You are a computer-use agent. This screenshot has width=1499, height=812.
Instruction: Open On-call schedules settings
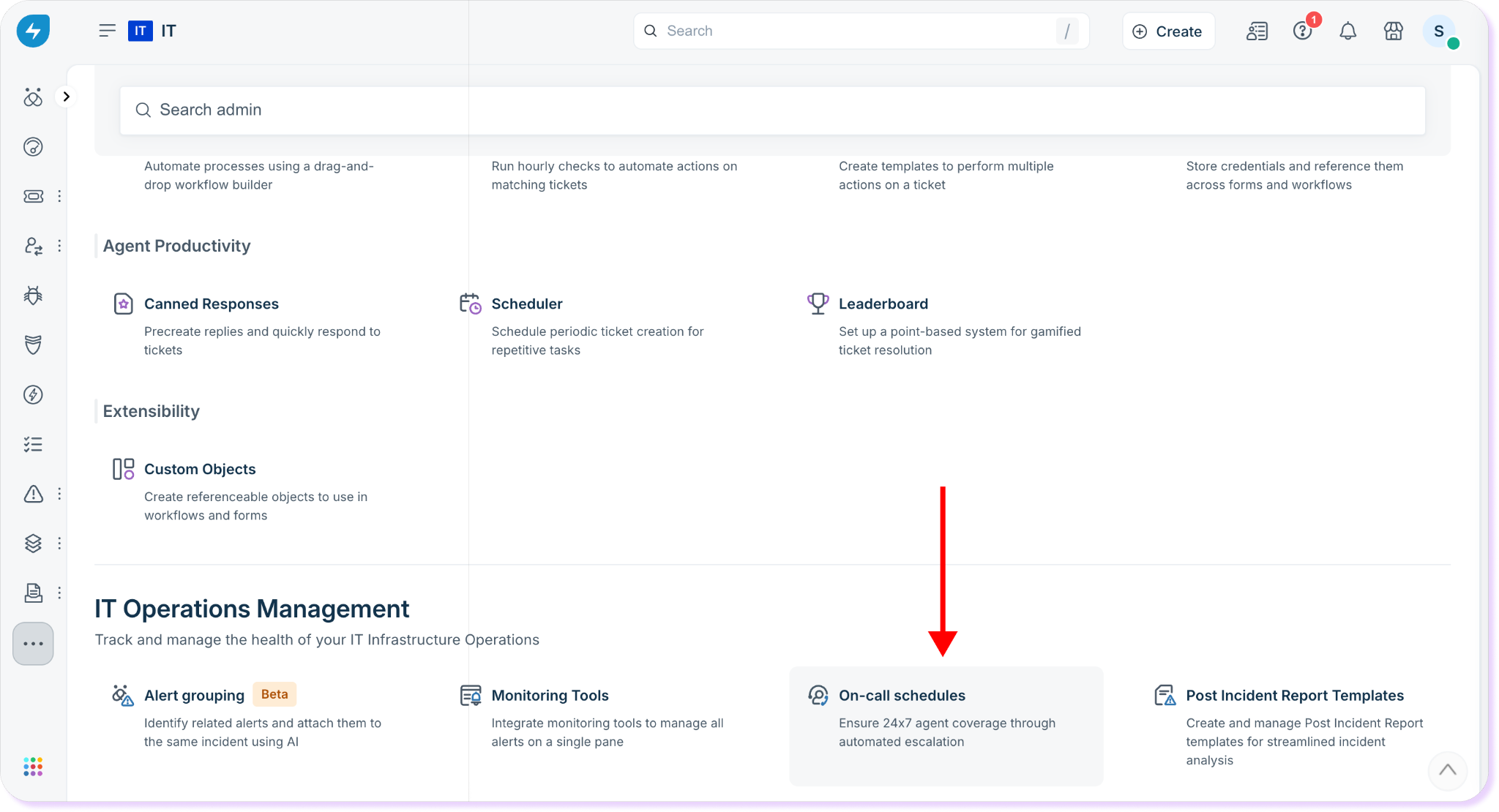(x=902, y=696)
